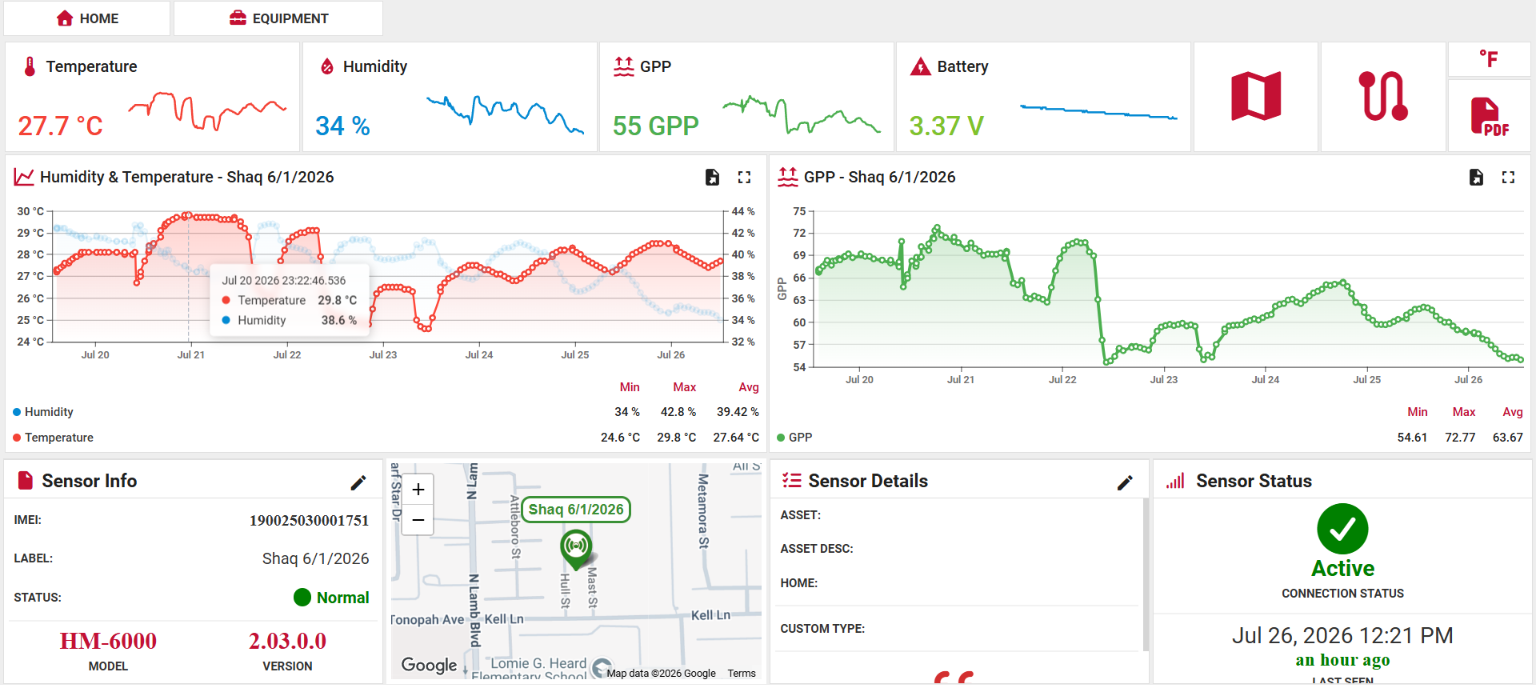
Task: Click the battery warning triangle icon
Action: [x=920, y=67]
